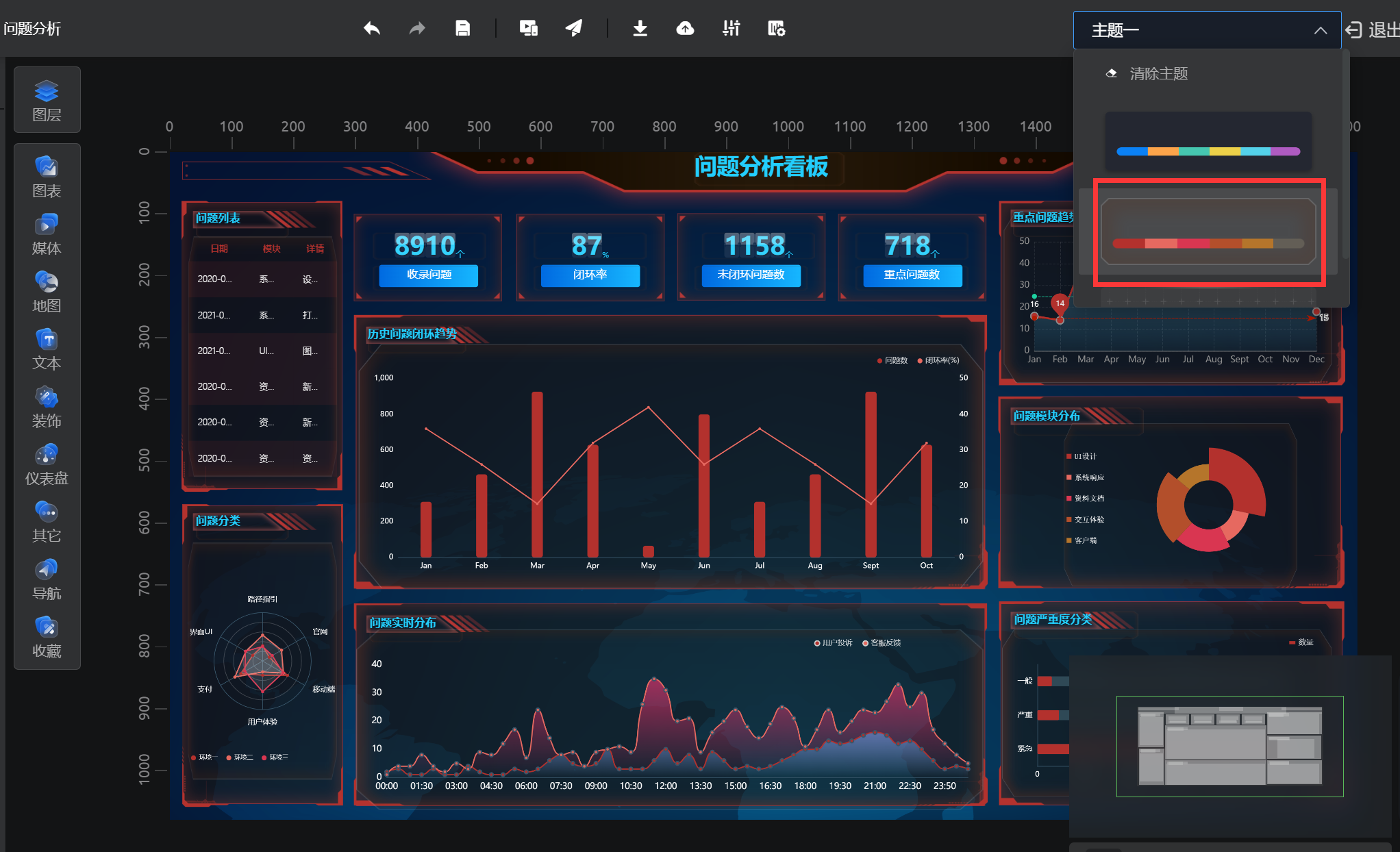The height and width of the screenshot is (852, 1400).
Task: Click the 收录问题 button on dashboard
Action: click(x=429, y=275)
